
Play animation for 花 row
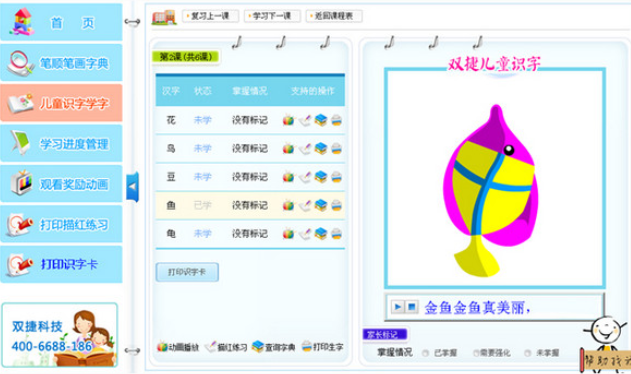pos(288,120)
